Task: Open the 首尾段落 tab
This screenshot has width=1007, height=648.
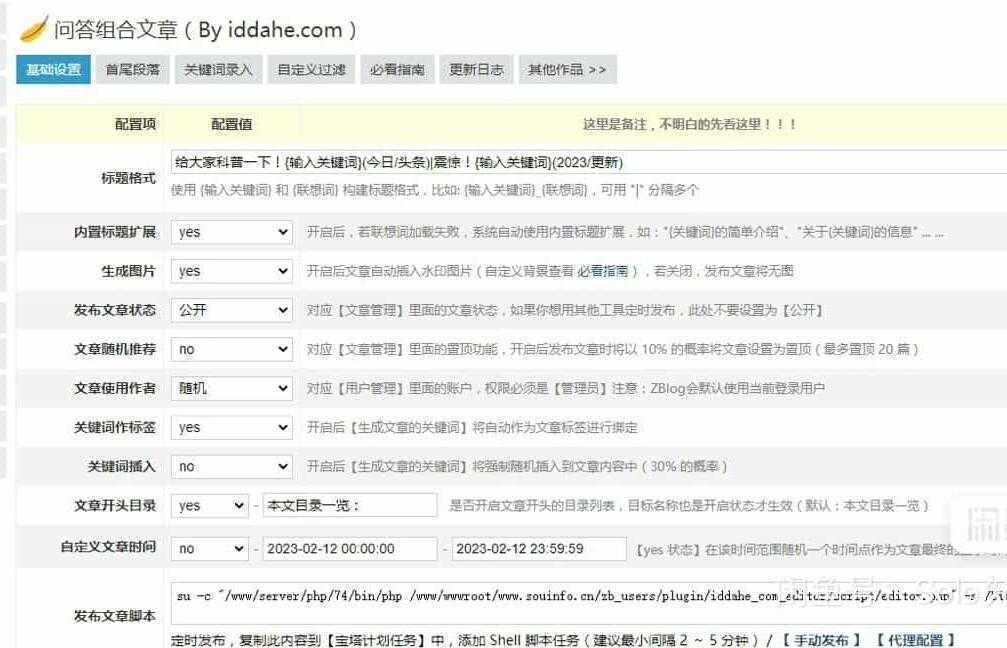Action: point(133,69)
